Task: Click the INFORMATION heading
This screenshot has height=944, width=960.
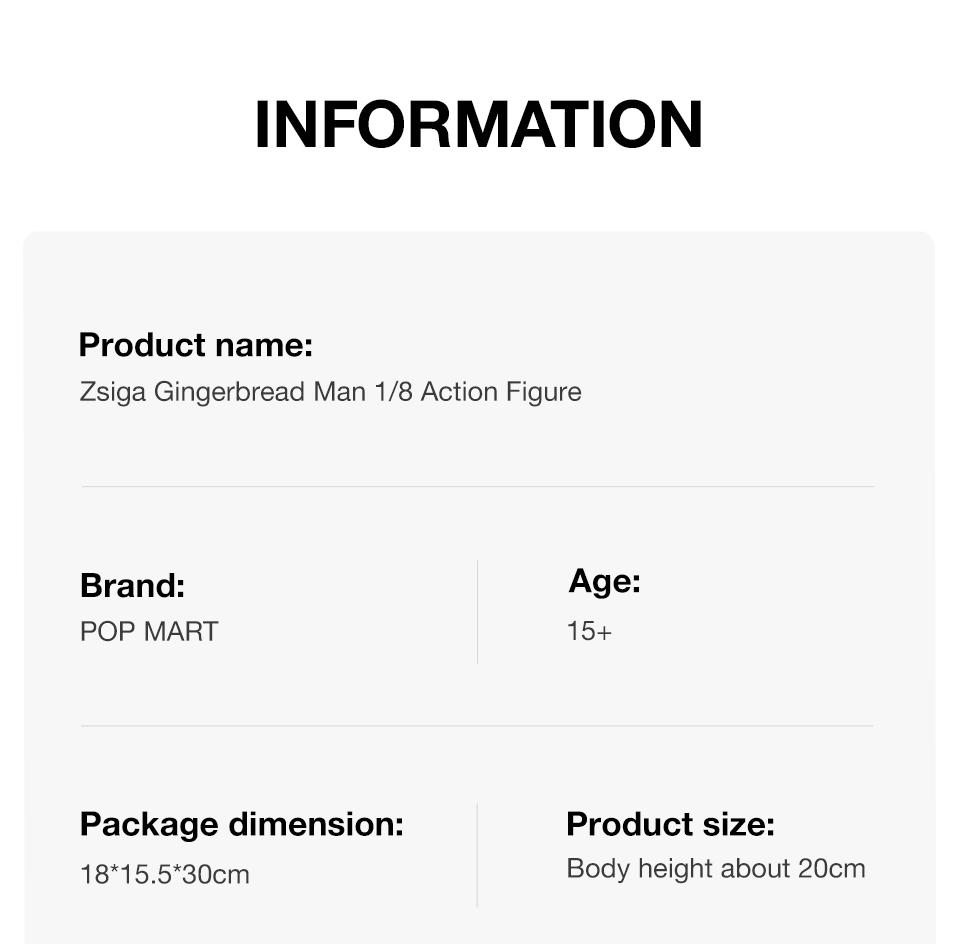Action: point(479,124)
